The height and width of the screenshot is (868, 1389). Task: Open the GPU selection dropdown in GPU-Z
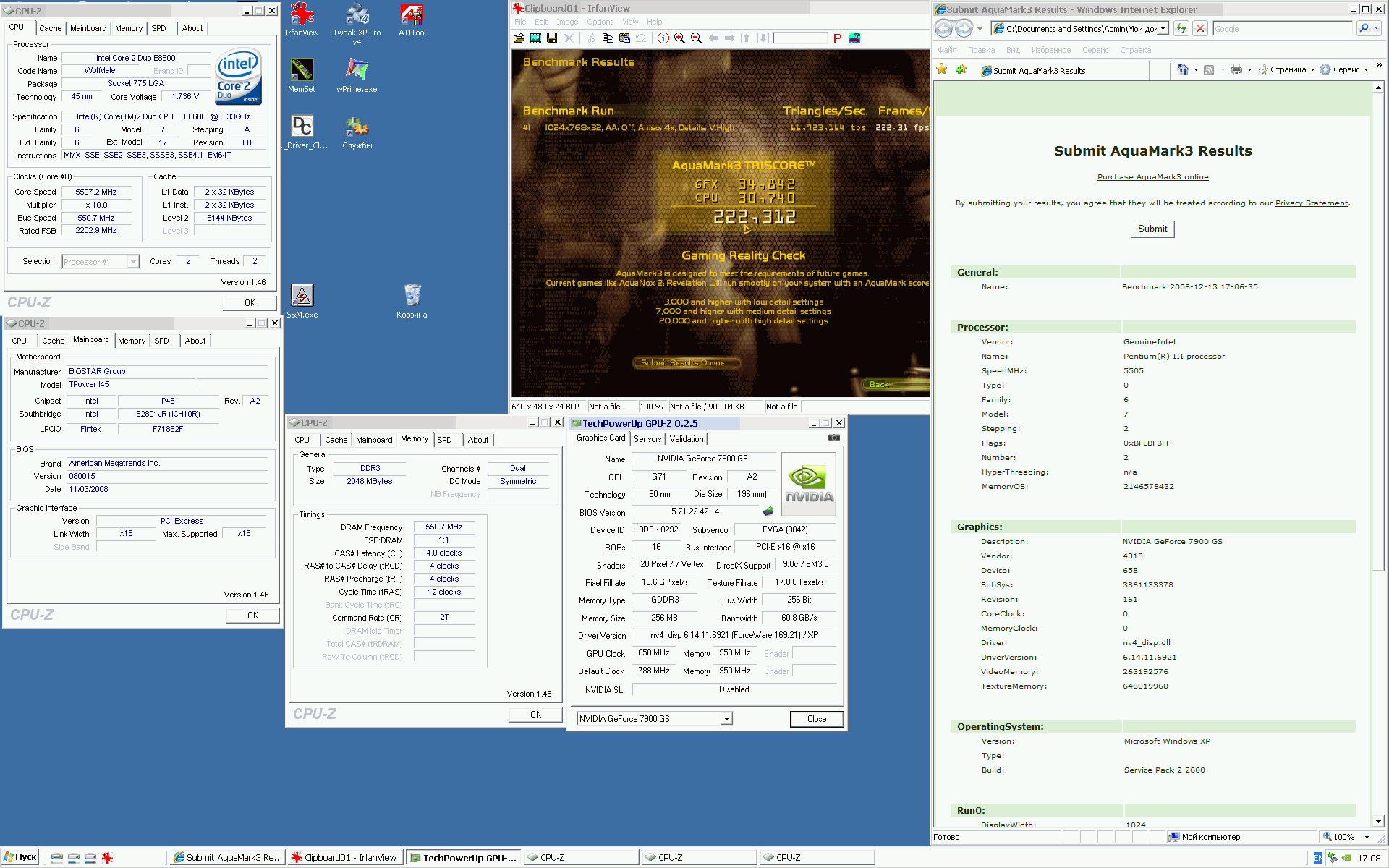point(726,719)
